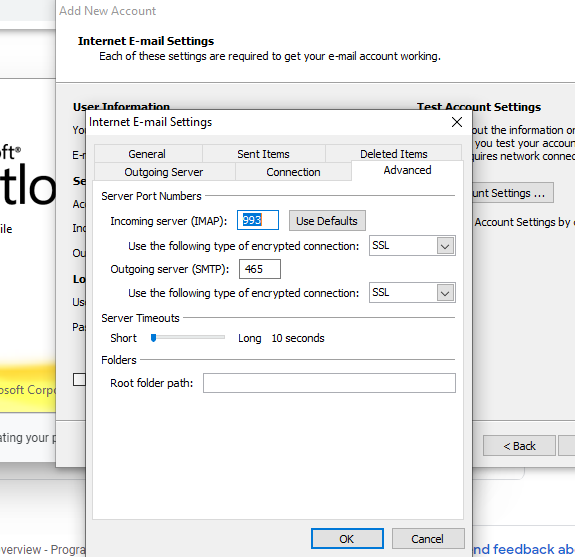Open the Deleted Items tab
Viewport: 575px width, 557px height.
point(393,154)
